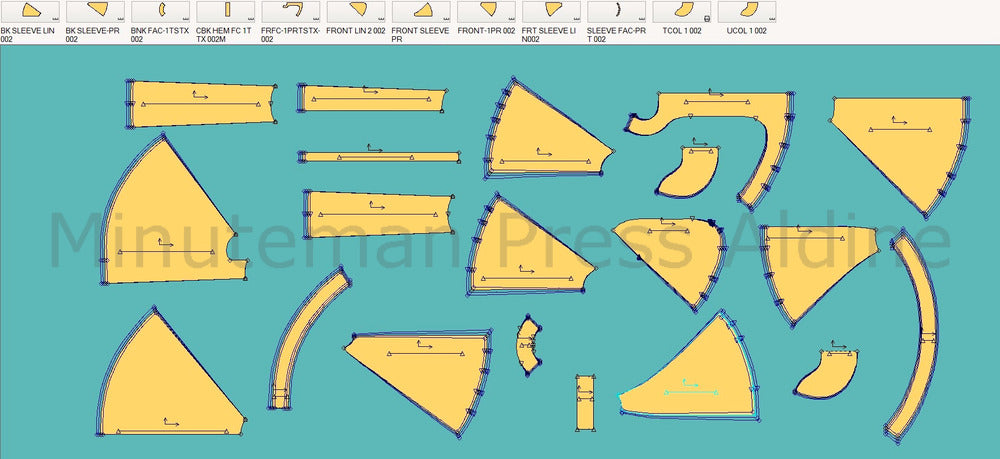Choose the FRONT-1PR 002 piece icon

488,12
